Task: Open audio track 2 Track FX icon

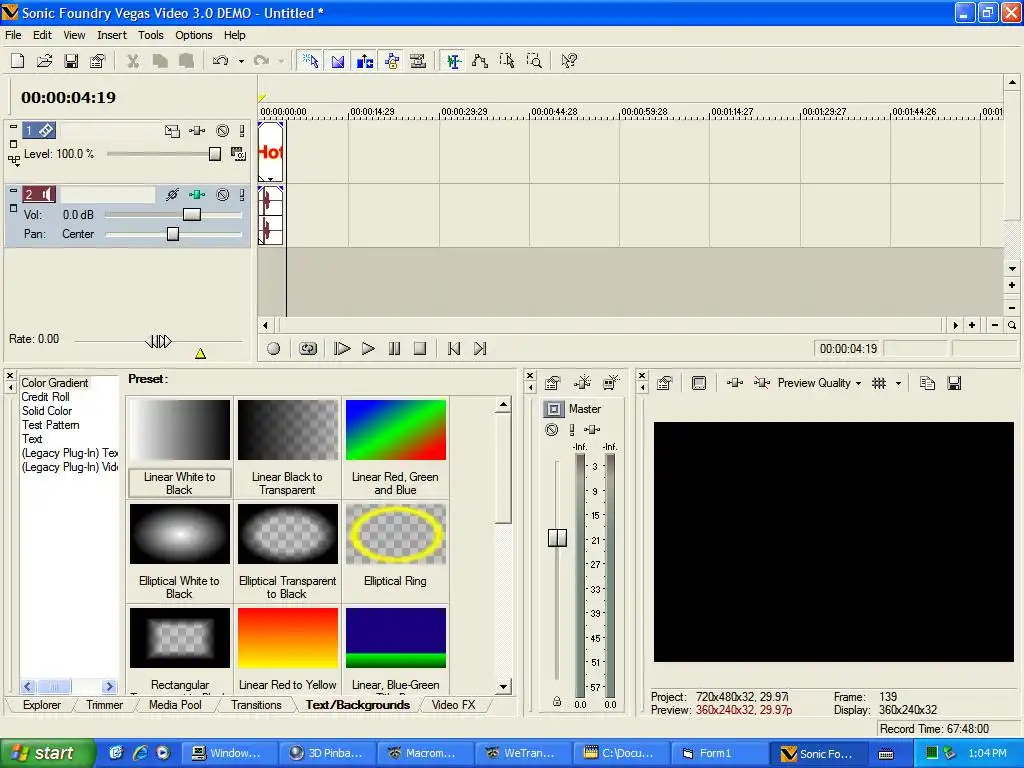Action: [x=197, y=195]
